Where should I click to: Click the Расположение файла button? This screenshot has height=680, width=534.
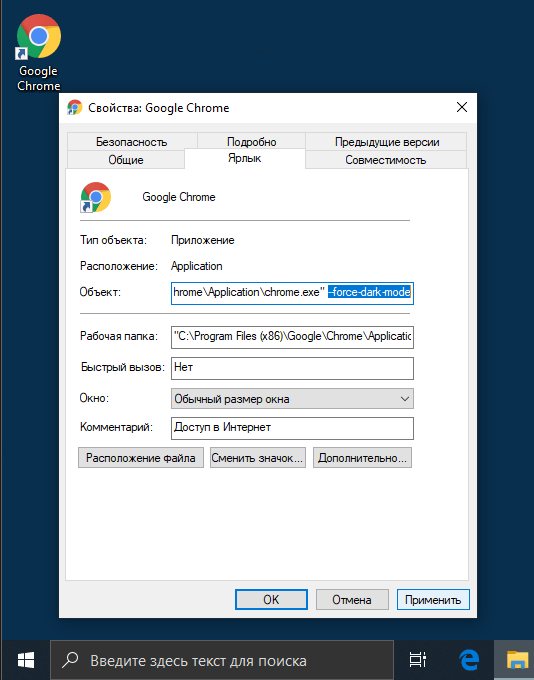[141, 458]
